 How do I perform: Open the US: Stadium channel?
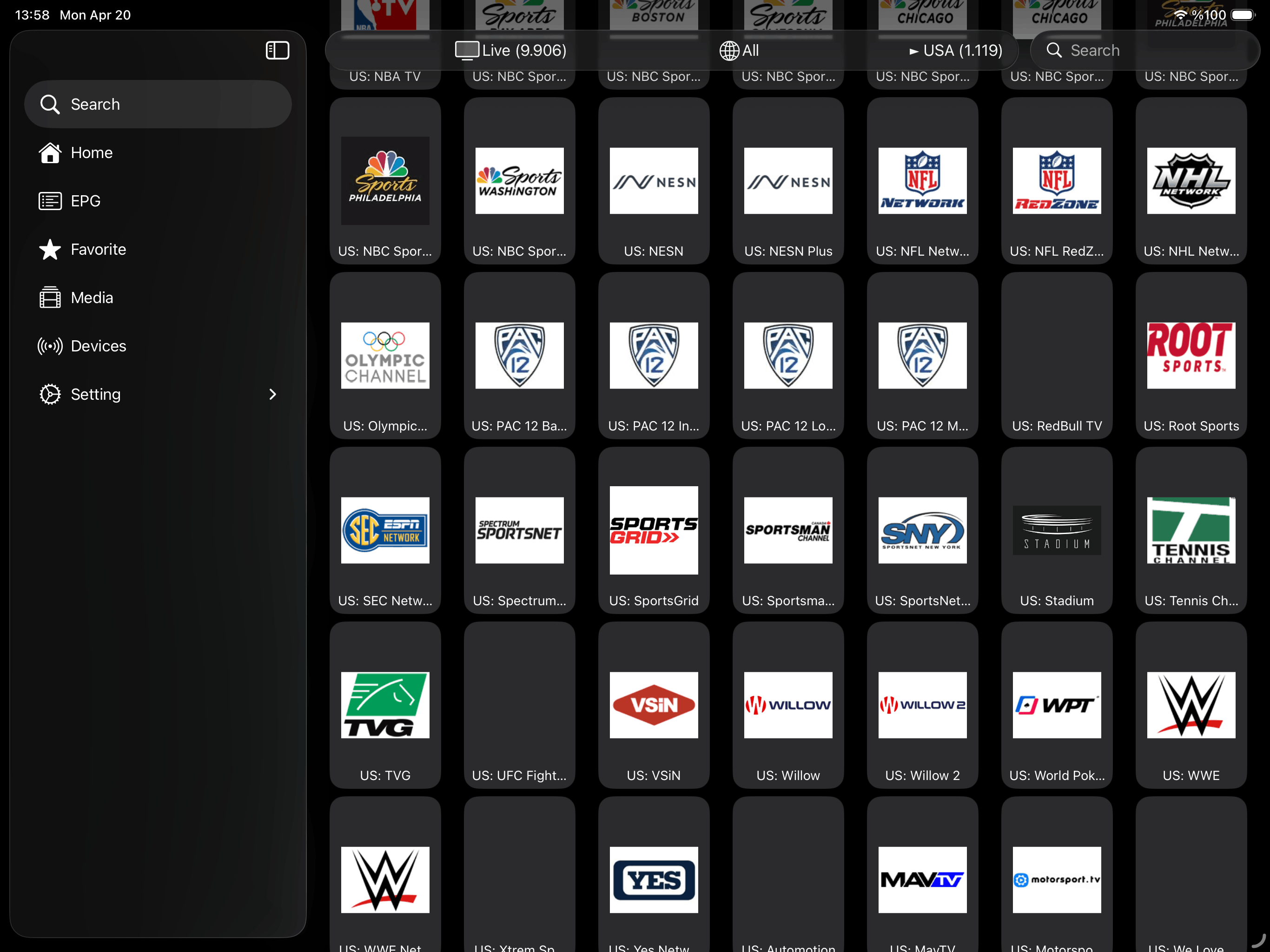pos(1057,530)
